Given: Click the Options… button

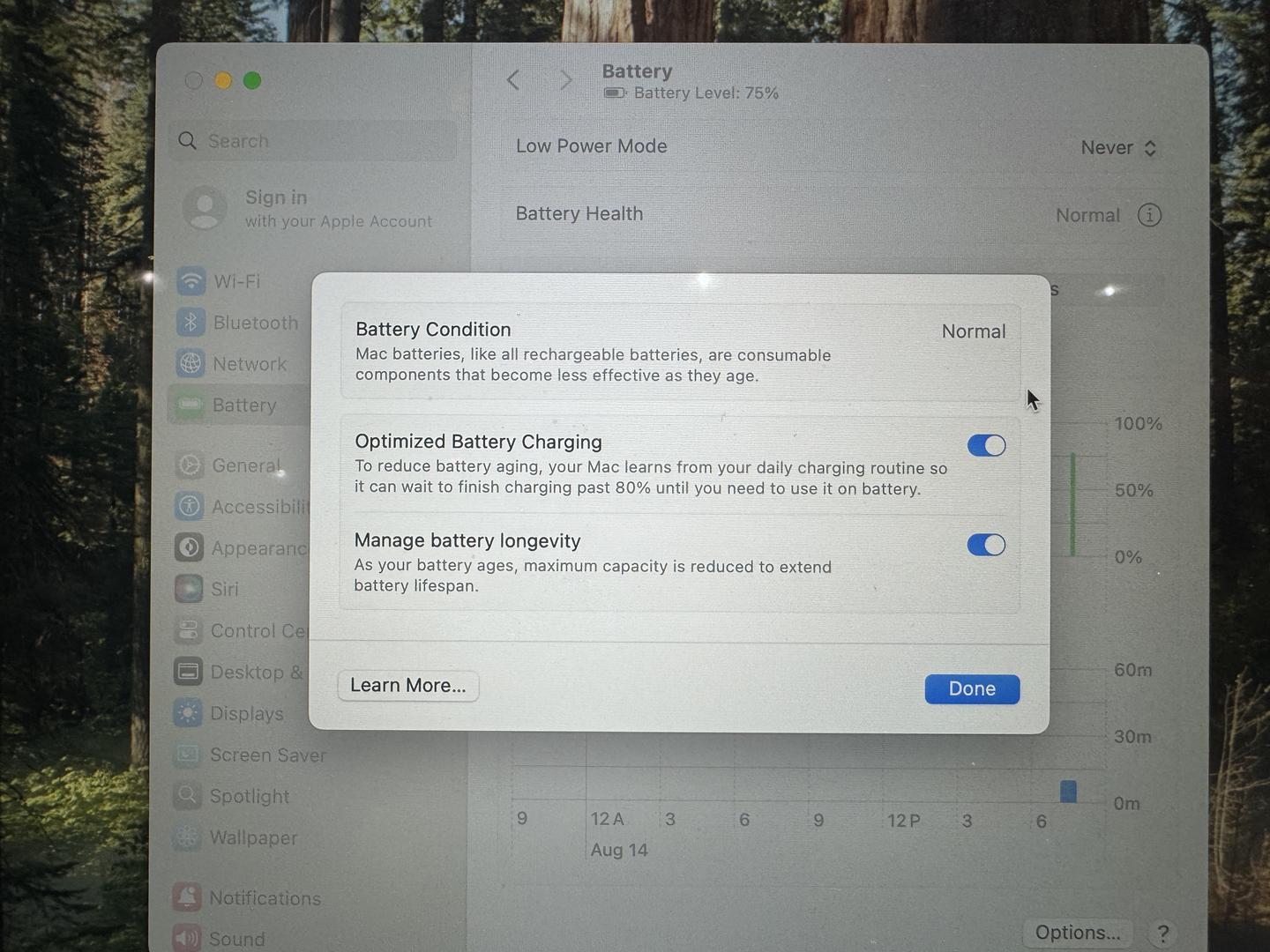Looking at the screenshot, I should tap(1078, 933).
